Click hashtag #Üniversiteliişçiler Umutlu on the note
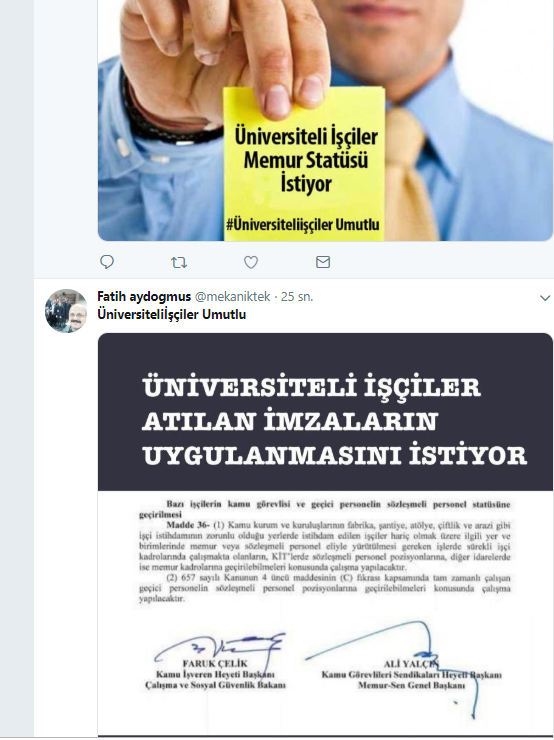554x740 pixels. pyautogui.click(x=303, y=224)
